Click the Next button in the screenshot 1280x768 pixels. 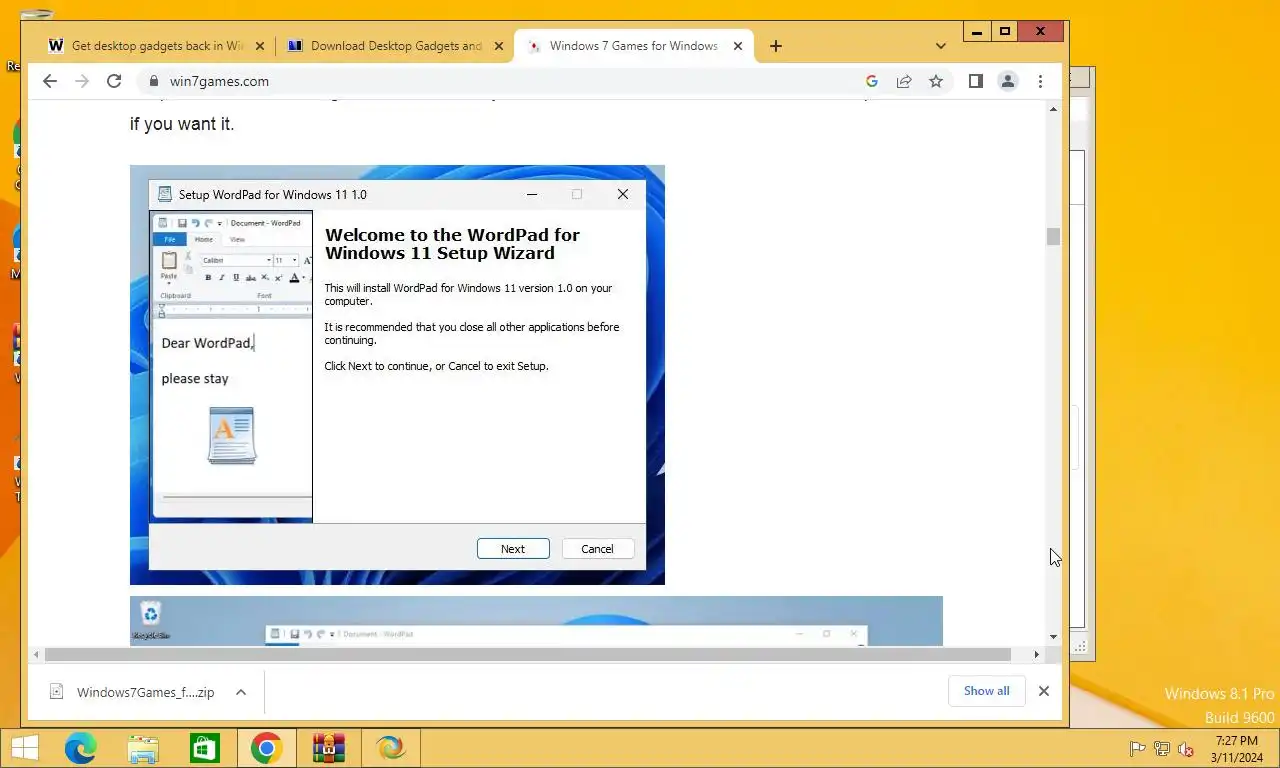tap(513, 548)
